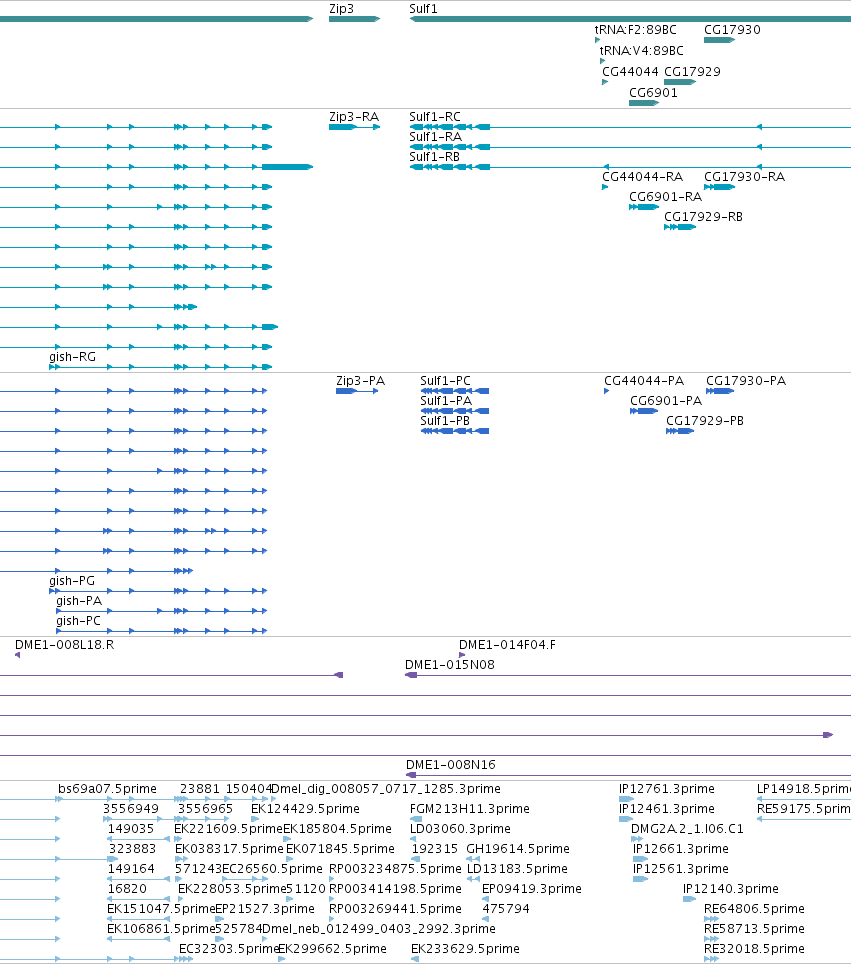Select EST 3556949
The image size is (851, 964).
tap(131, 808)
